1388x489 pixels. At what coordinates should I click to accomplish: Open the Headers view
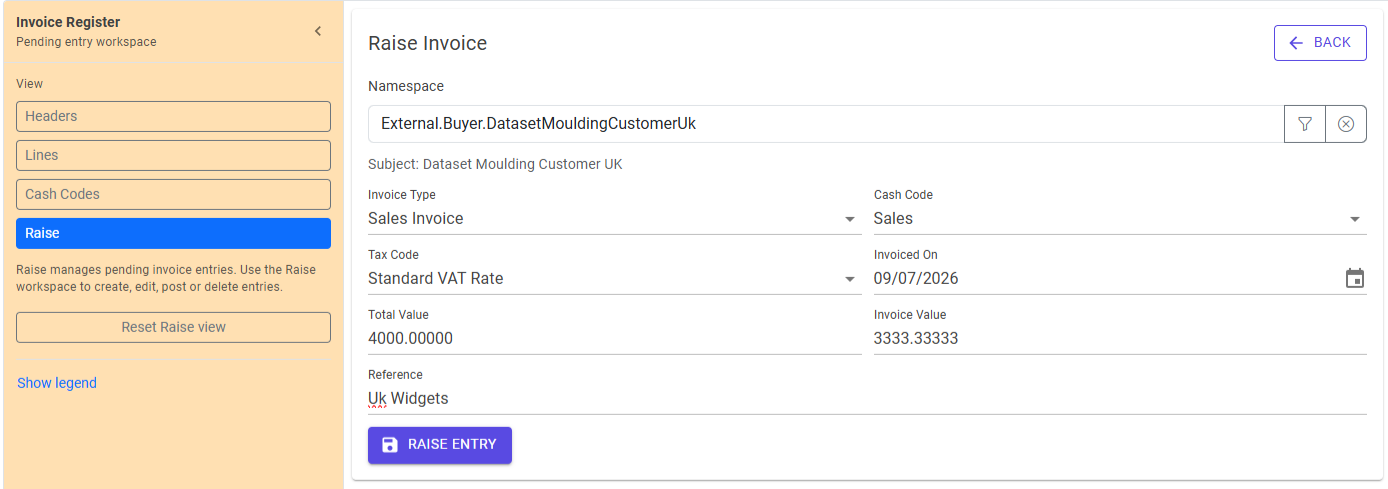pyautogui.click(x=173, y=116)
